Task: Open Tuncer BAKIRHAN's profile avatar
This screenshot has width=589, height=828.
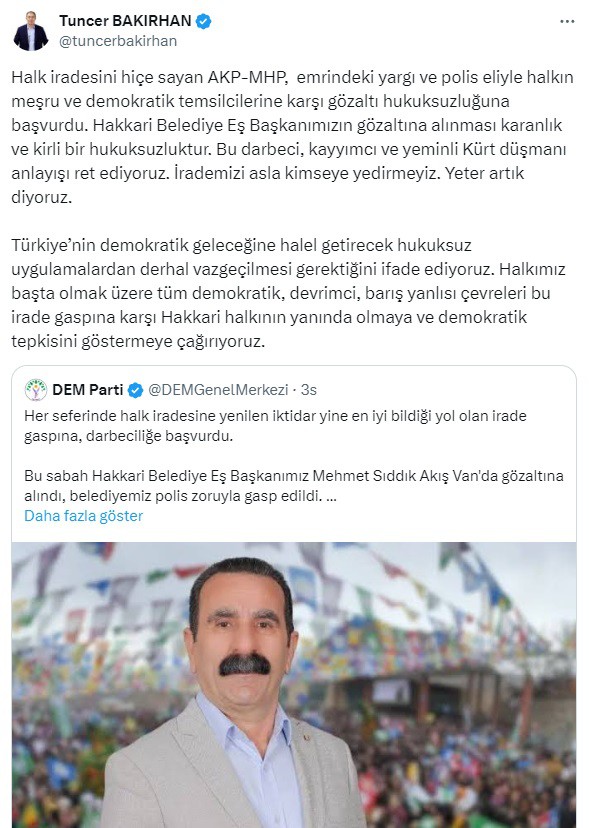Action: click(x=31, y=31)
